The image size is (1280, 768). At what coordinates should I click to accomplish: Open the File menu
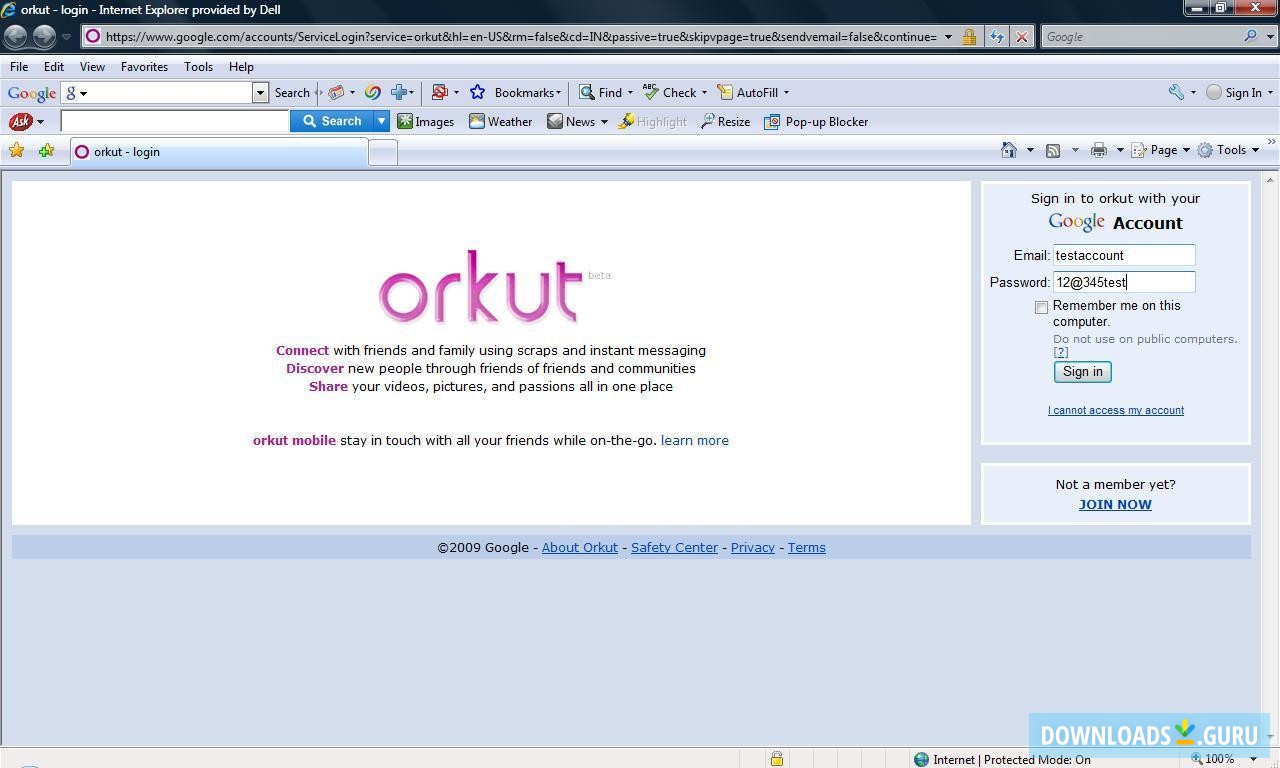(x=19, y=67)
